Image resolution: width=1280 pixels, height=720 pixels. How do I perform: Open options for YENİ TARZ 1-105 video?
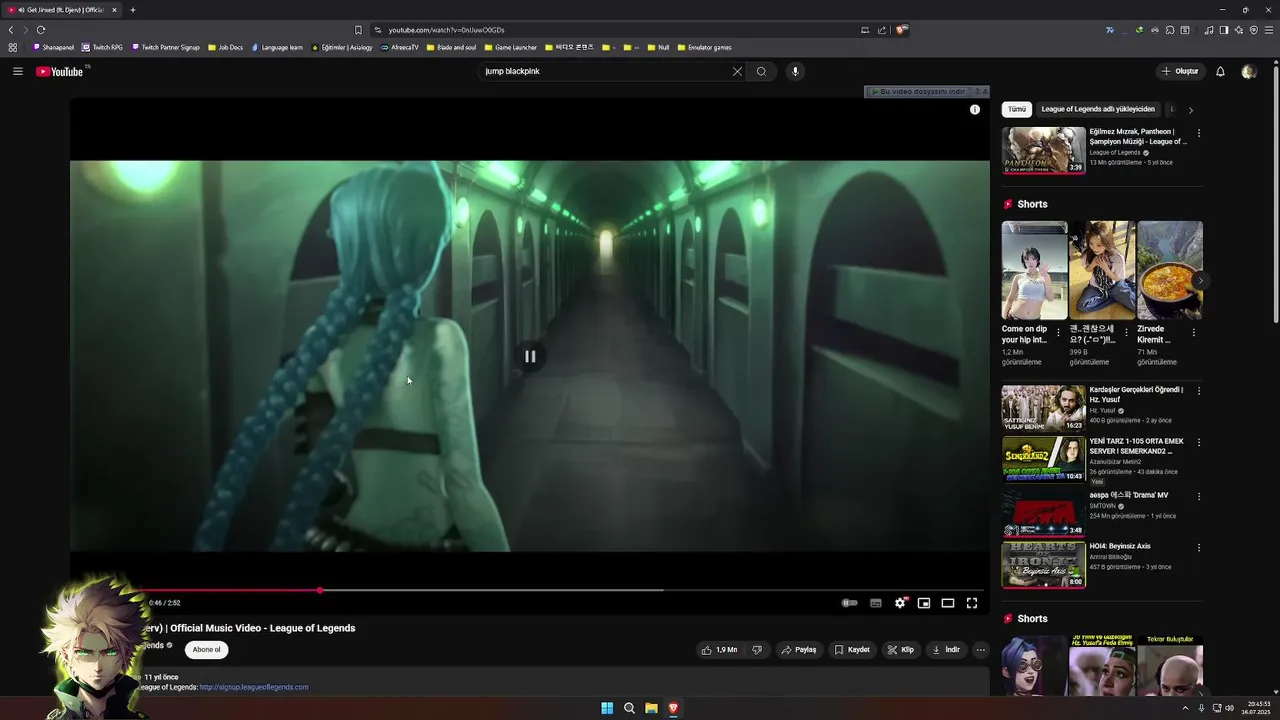(1199, 442)
